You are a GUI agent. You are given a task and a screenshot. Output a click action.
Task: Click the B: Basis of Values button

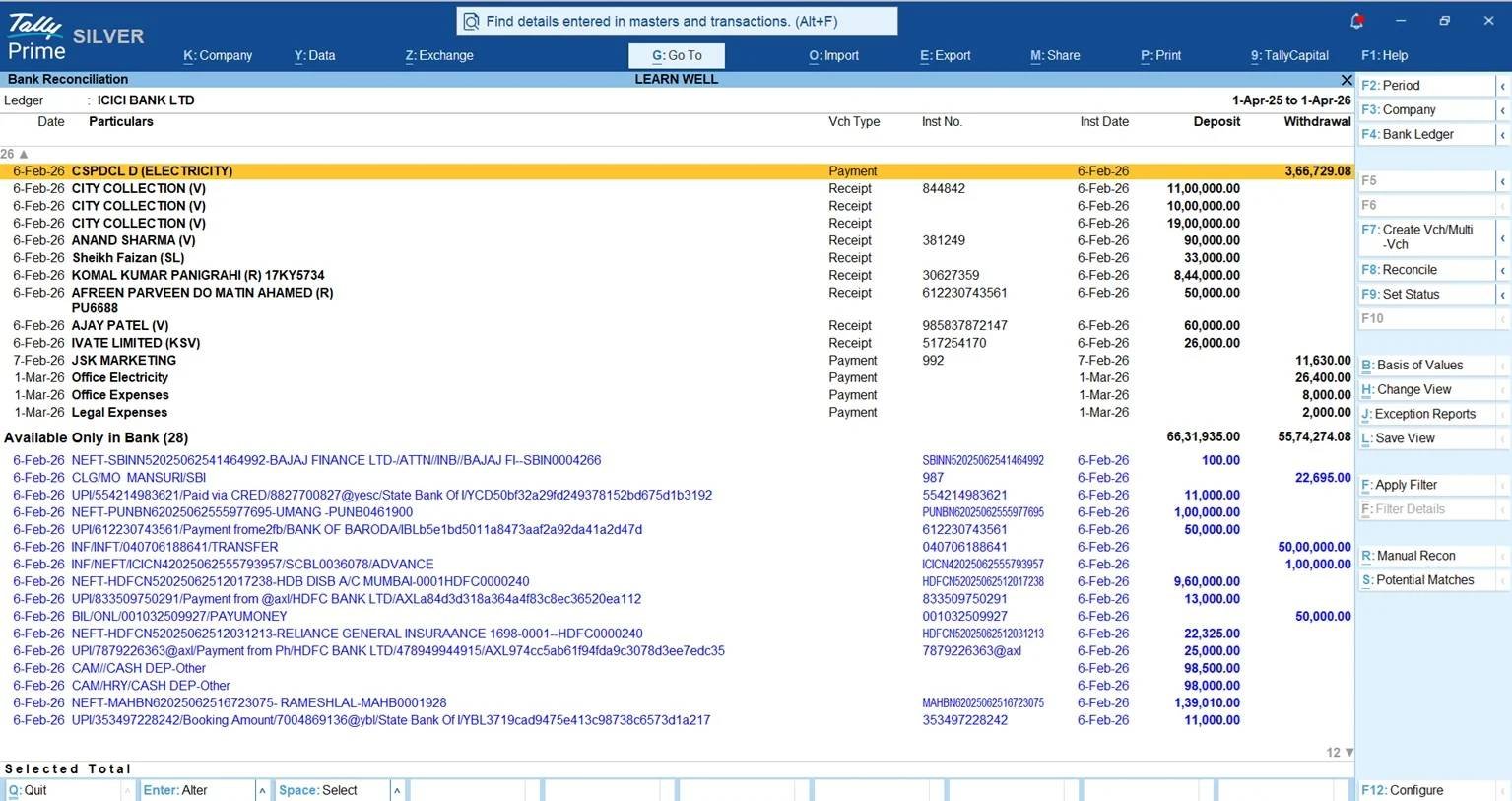tap(1426, 366)
